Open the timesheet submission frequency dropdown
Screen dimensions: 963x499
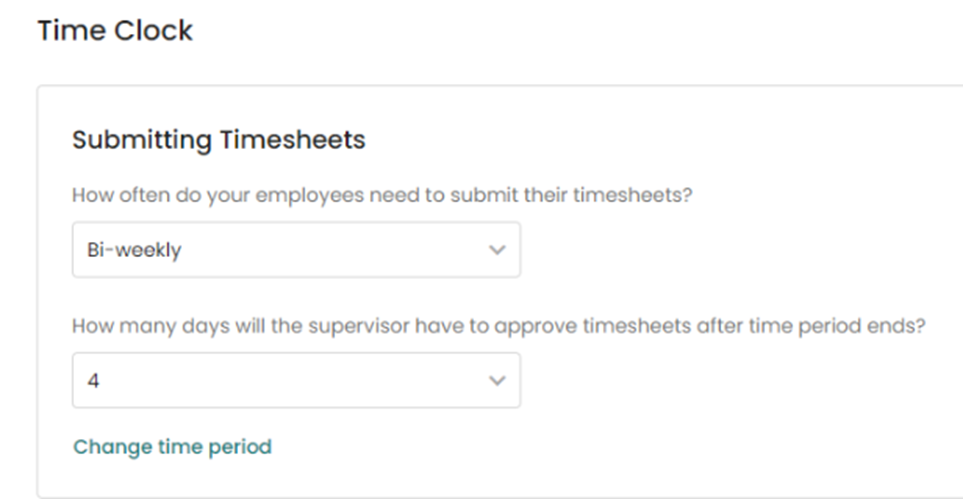(x=296, y=250)
